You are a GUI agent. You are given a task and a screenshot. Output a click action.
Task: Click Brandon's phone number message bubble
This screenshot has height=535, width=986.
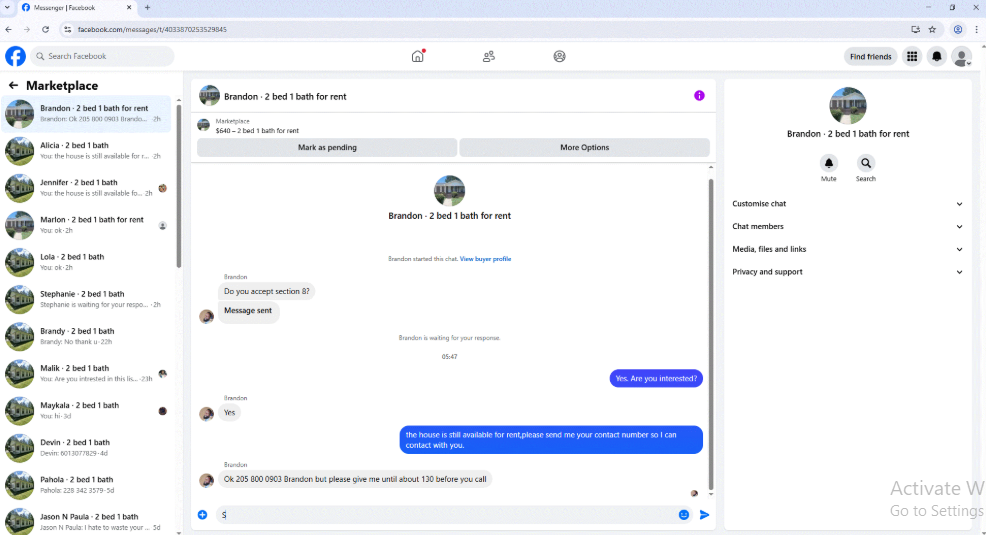[355, 480]
